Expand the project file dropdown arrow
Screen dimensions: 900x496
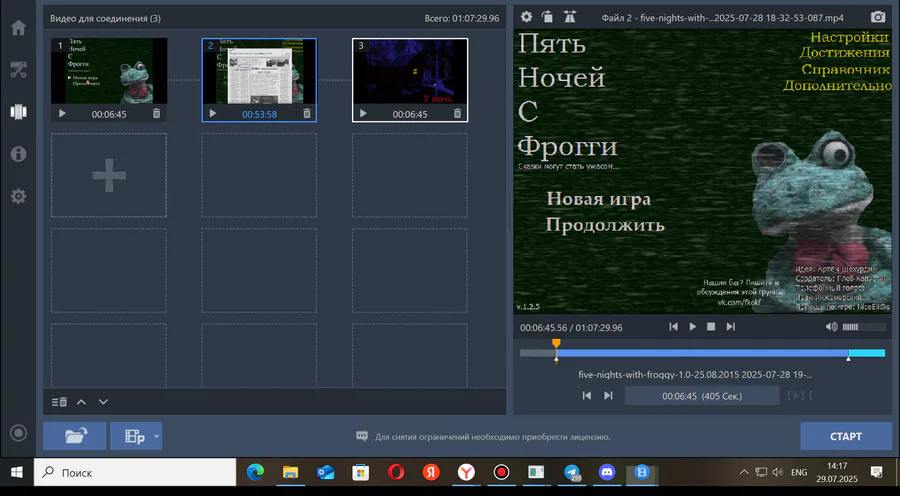coord(156,437)
